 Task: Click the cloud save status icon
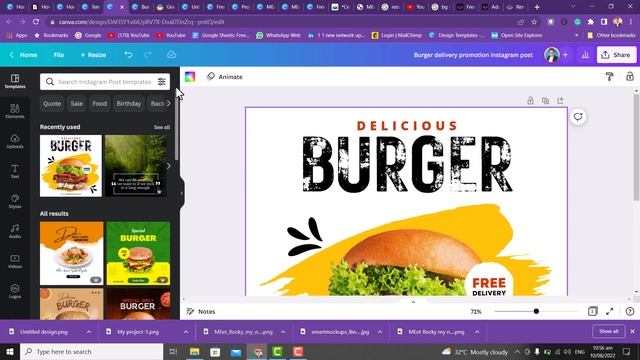pyautogui.click(x=171, y=54)
